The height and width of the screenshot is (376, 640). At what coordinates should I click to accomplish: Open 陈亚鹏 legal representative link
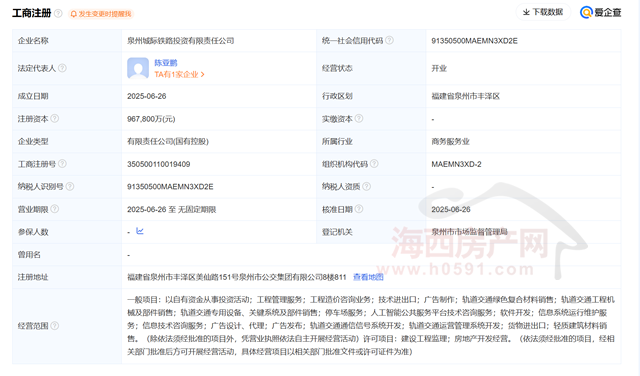click(x=166, y=62)
